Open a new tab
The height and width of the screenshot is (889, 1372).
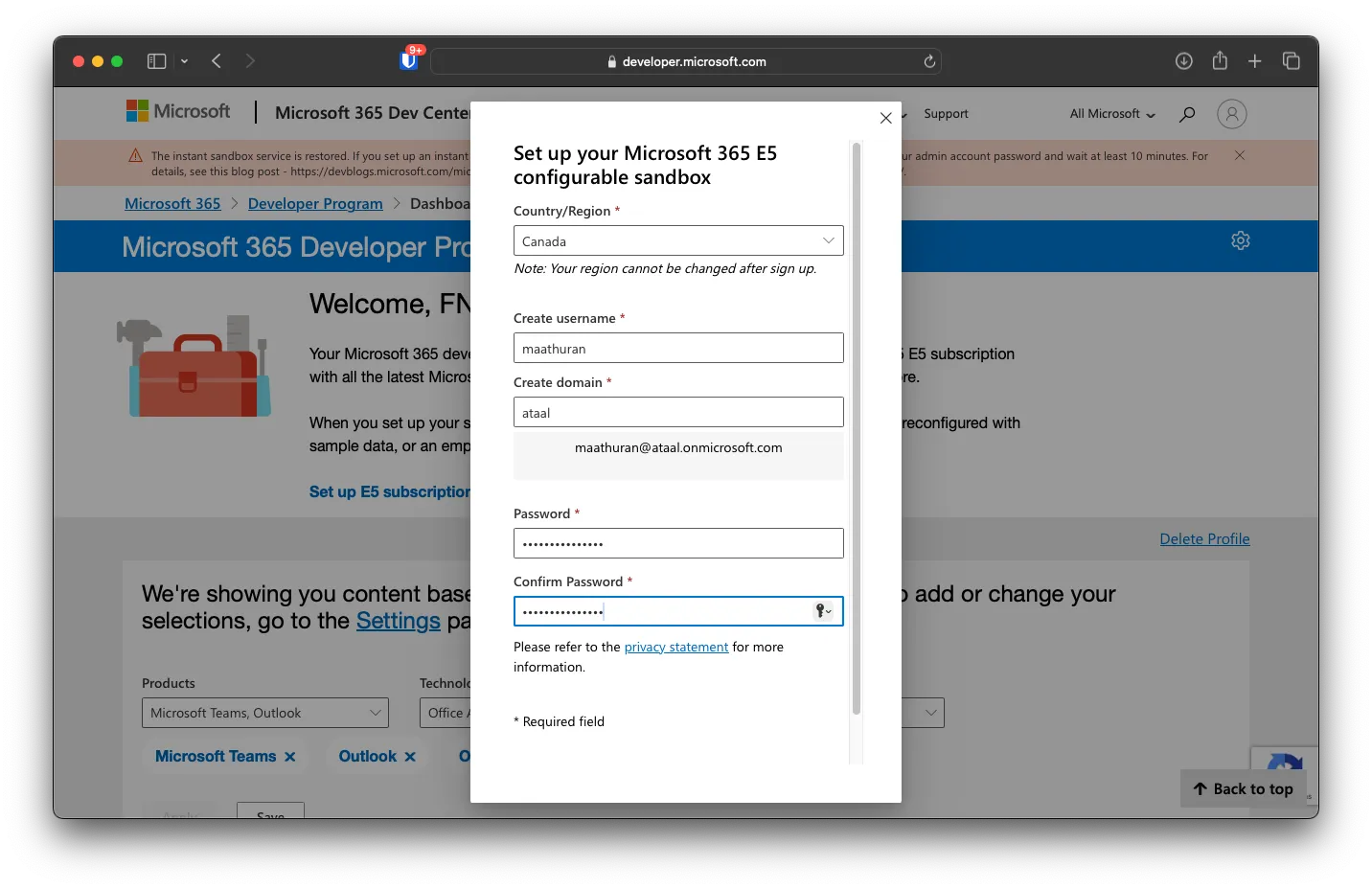click(1255, 61)
